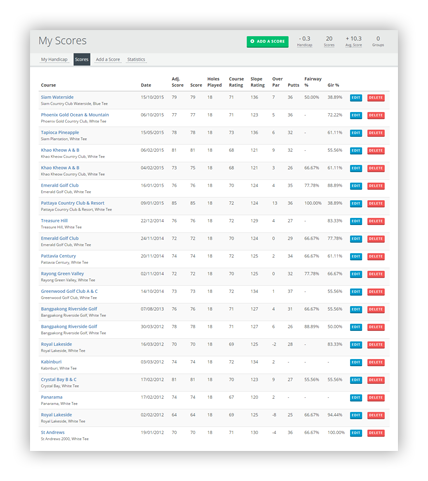Delete the Bangpakong Riverside 07/08/2013 score

point(376,310)
